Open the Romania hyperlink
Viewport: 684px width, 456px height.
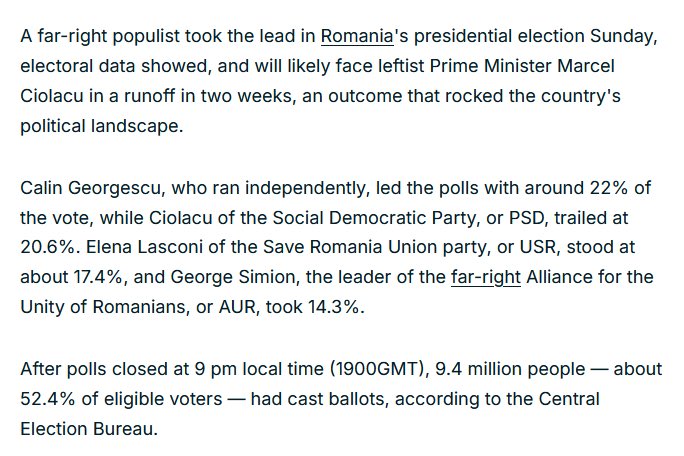click(x=357, y=36)
